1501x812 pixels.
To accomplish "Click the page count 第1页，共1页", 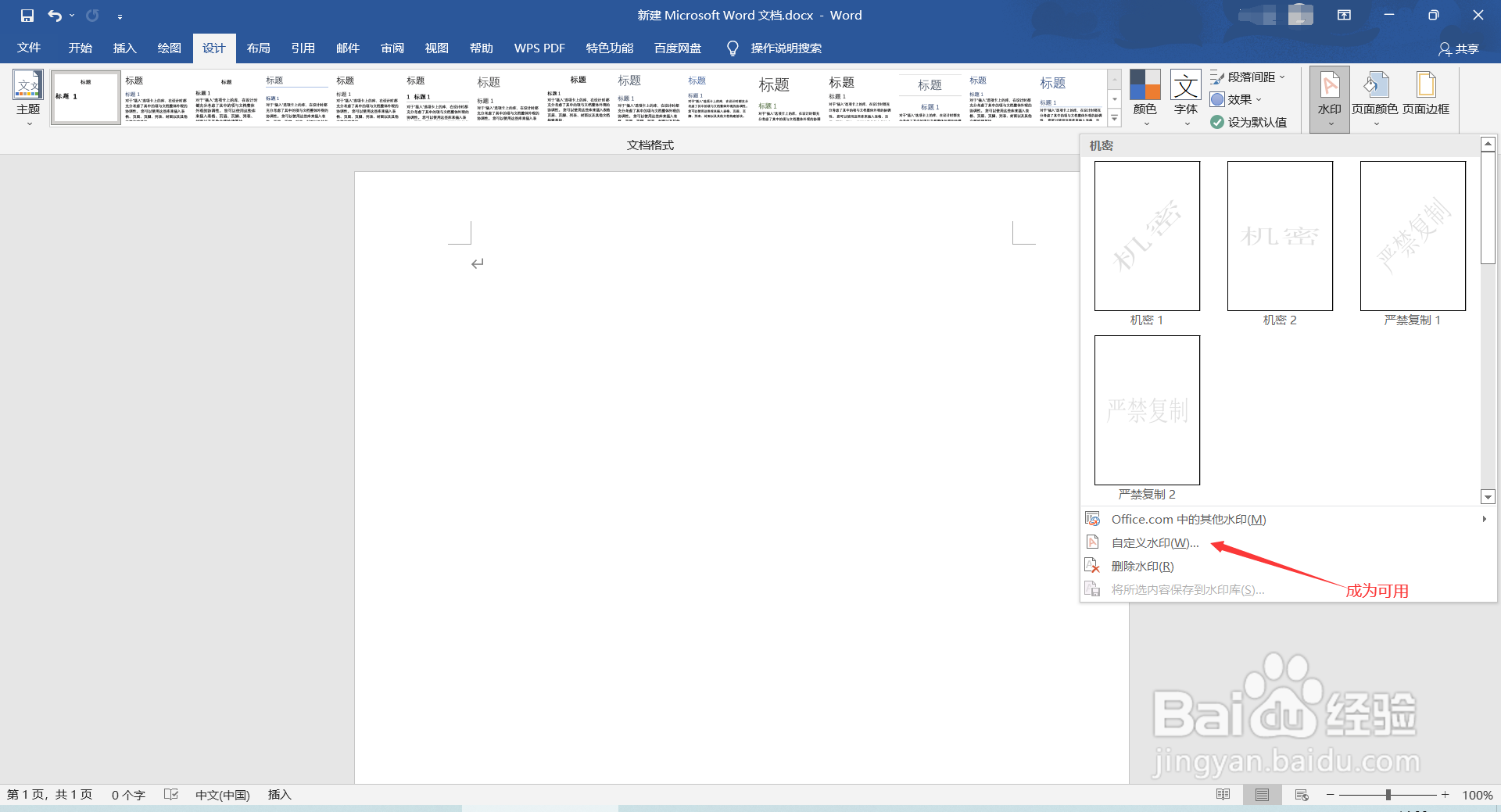I will point(49,795).
